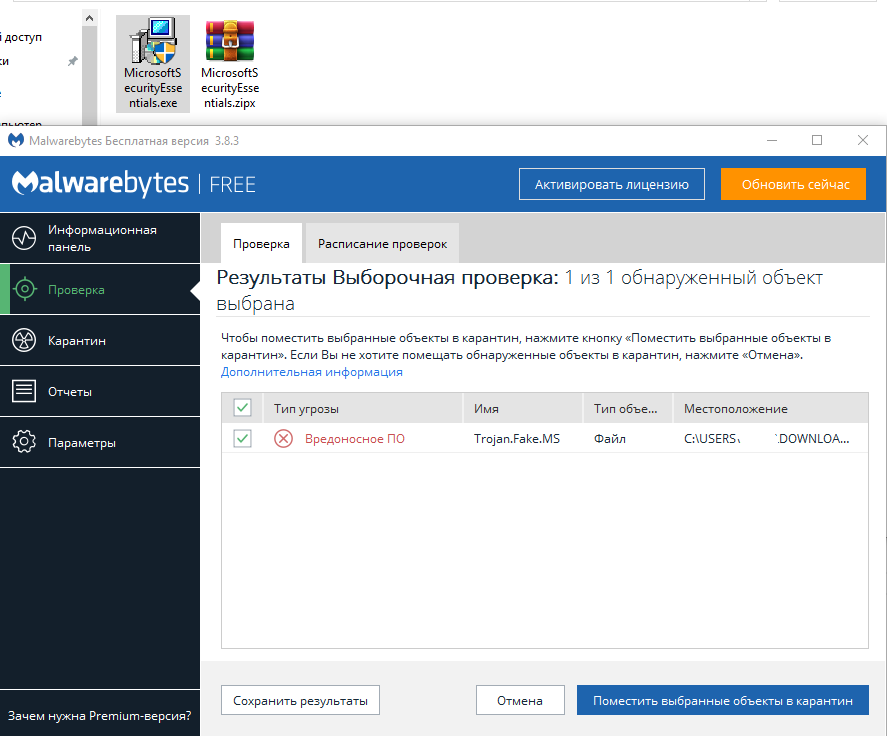Click the Malwarebytes title bar logo icon
The height and width of the screenshot is (736, 887).
coord(16,140)
